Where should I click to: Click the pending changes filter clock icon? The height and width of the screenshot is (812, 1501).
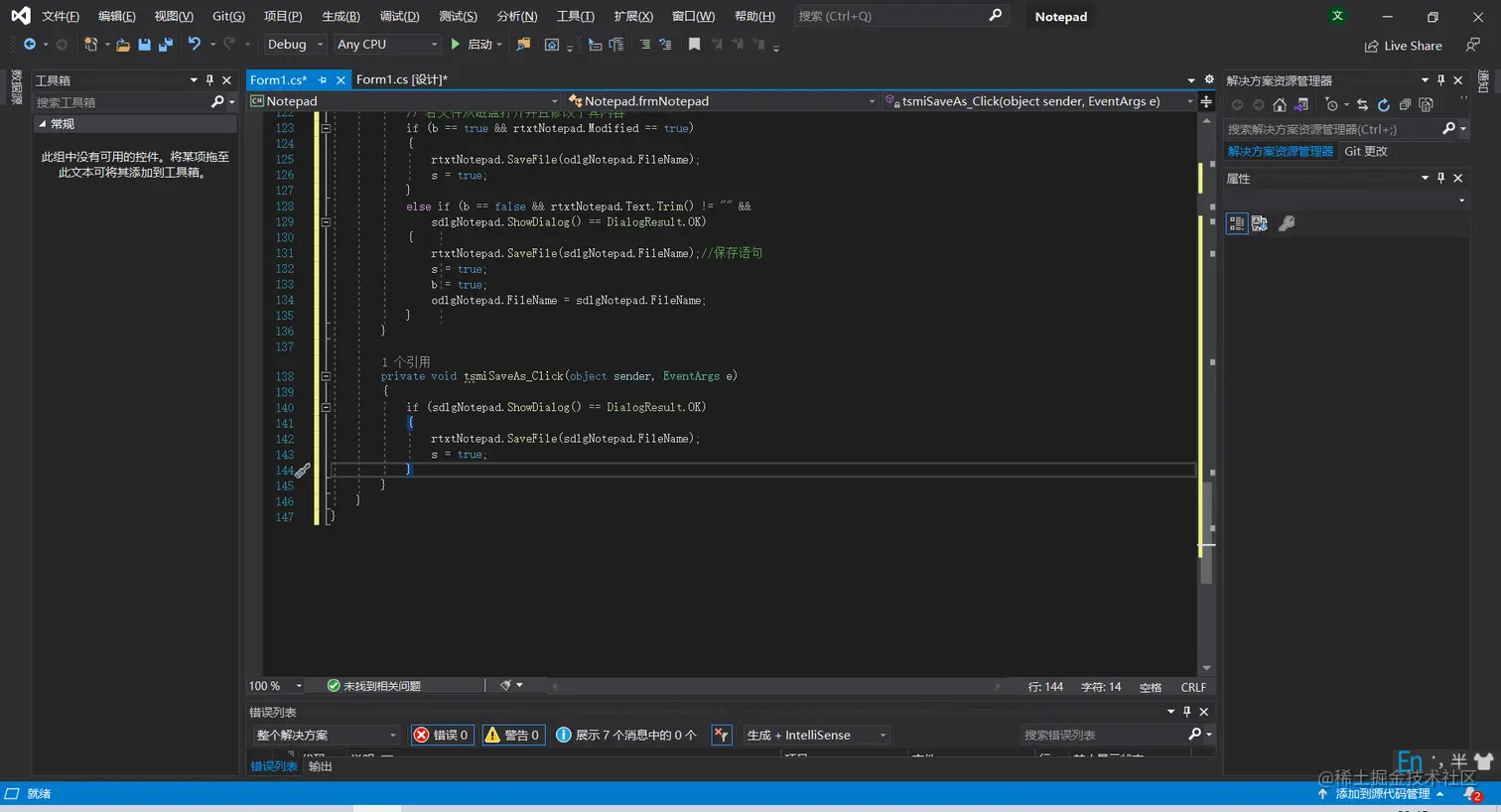(x=1332, y=104)
